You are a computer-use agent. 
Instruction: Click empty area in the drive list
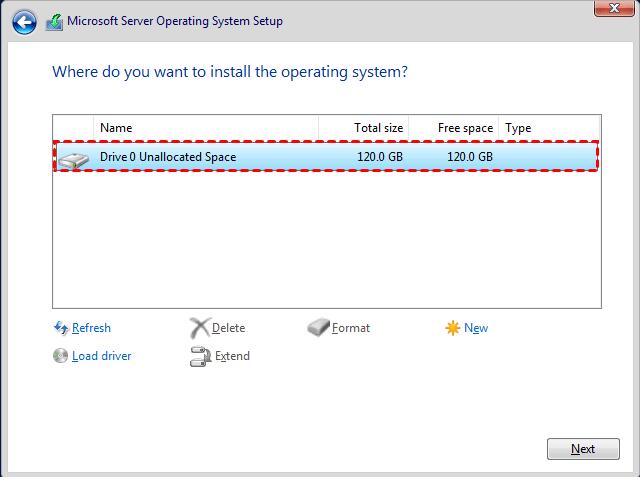[326, 240]
